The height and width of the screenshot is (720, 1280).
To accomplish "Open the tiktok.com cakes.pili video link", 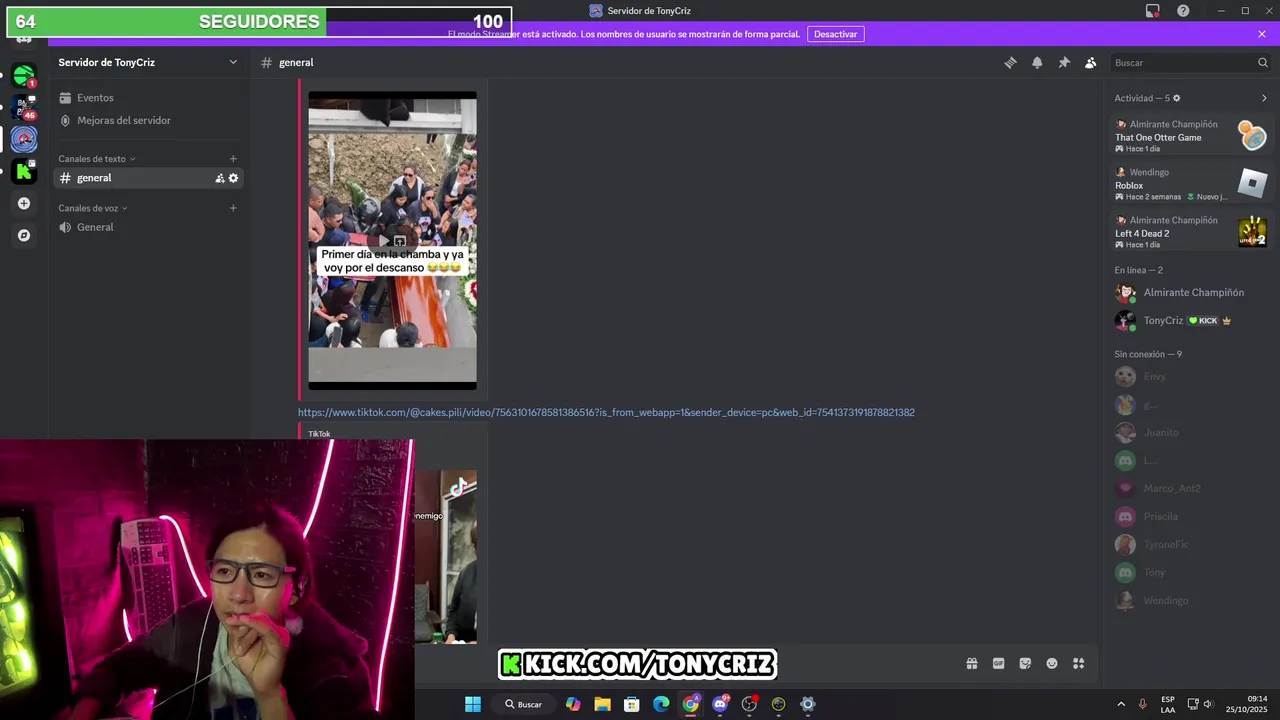I will pos(606,412).
